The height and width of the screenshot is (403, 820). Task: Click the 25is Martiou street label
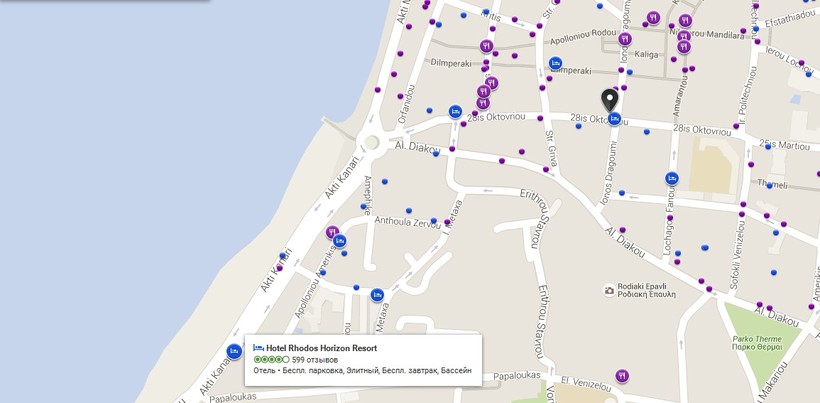point(784,144)
